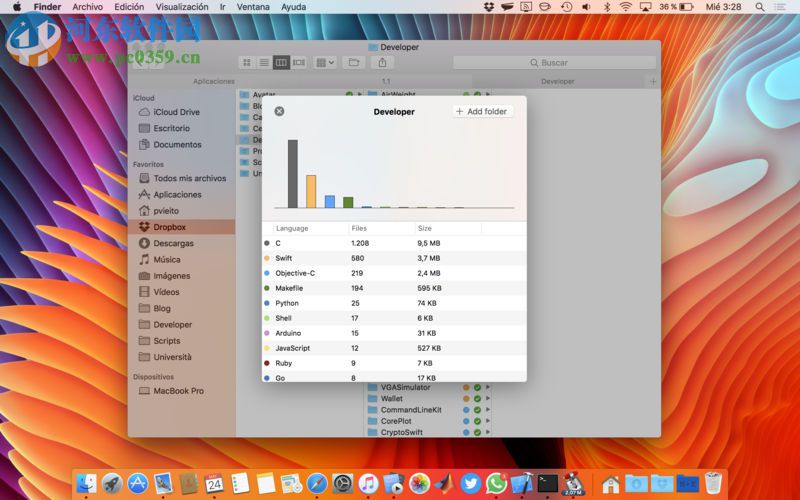This screenshot has width=800, height=500.
Task: Add a new Finder tab with plus button
Action: click(653, 82)
